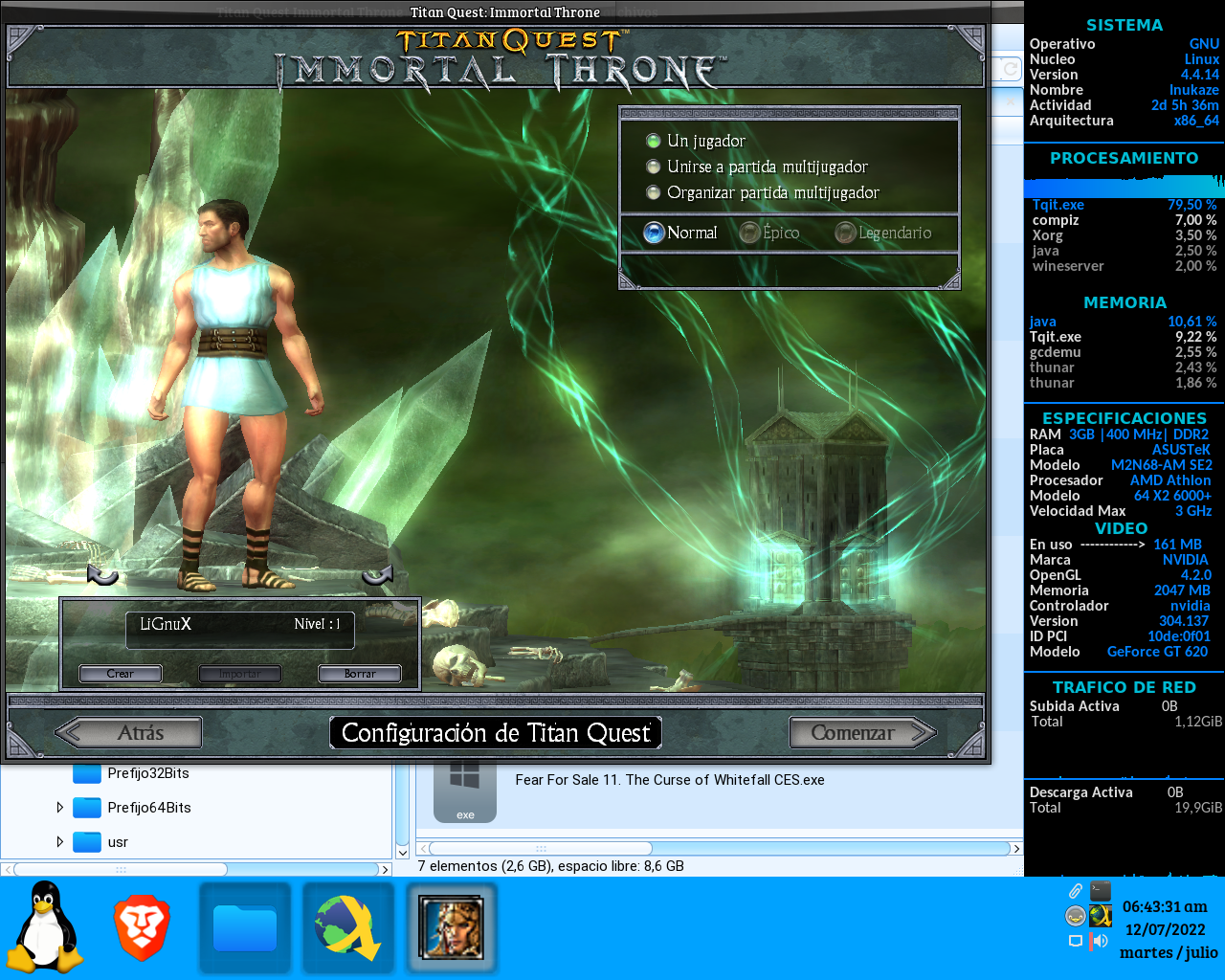The width and height of the screenshot is (1225, 980).
Task: Select the Prefijo32Bits folder icon
Action: [x=87, y=773]
